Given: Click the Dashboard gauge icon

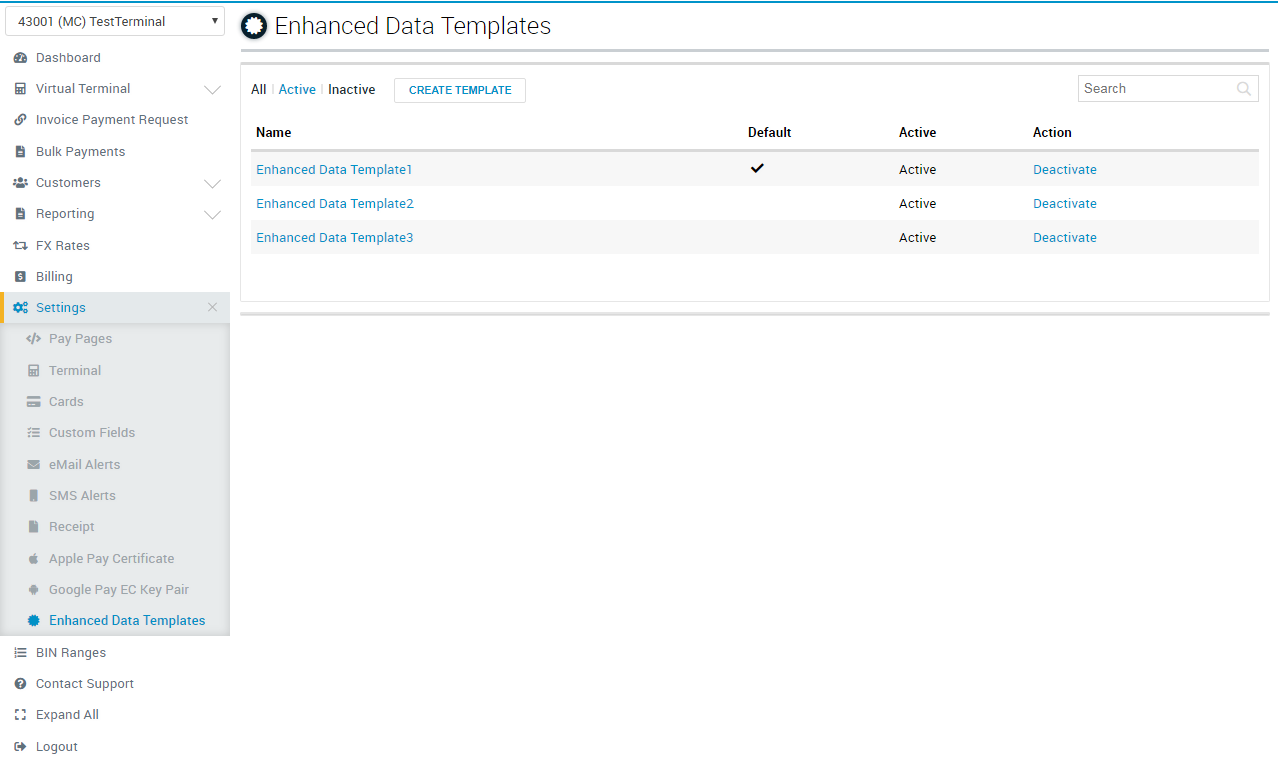Looking at the screenshot, I should click(20, 58).
